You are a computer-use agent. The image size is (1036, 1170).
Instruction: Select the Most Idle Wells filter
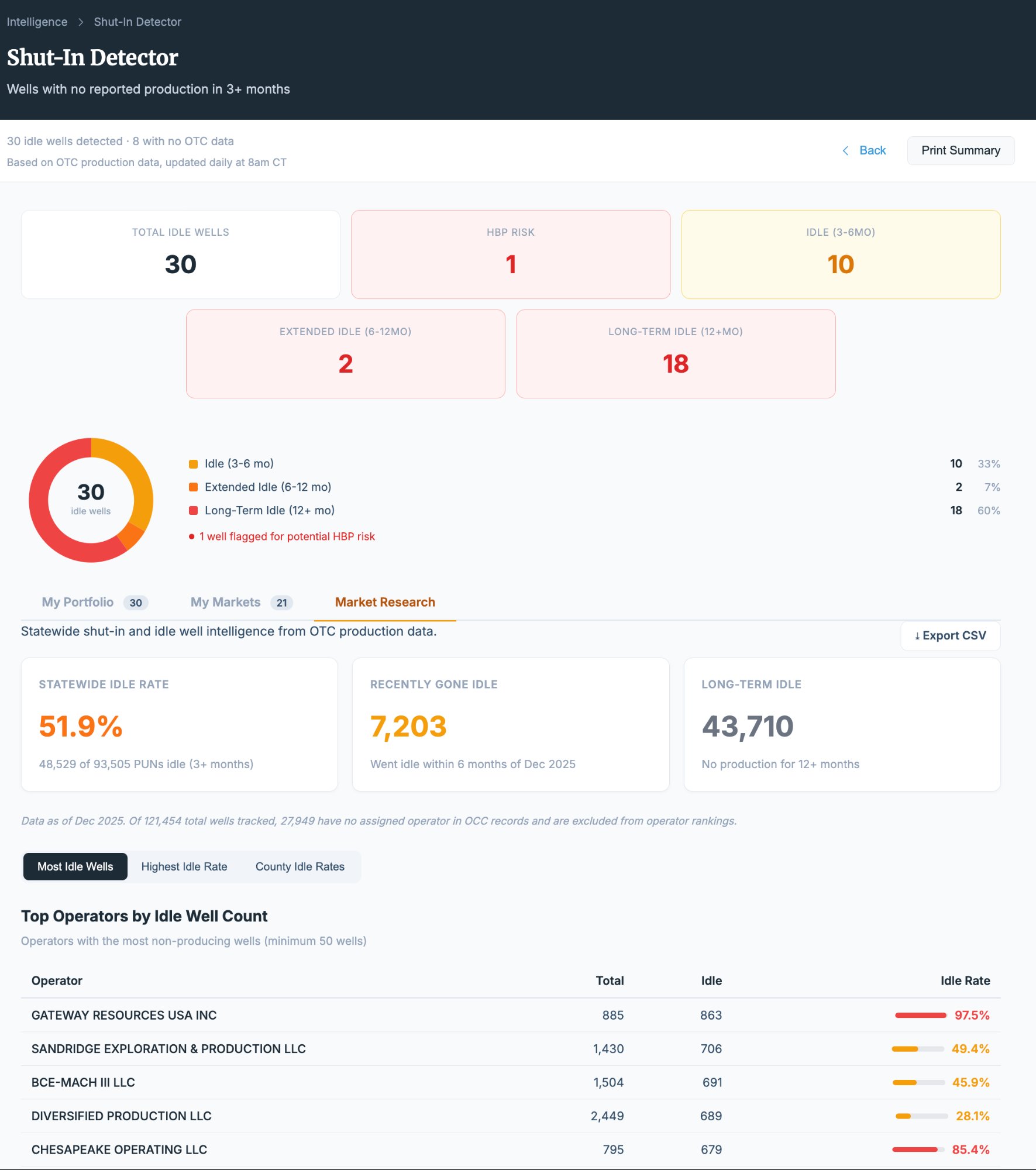75,866
